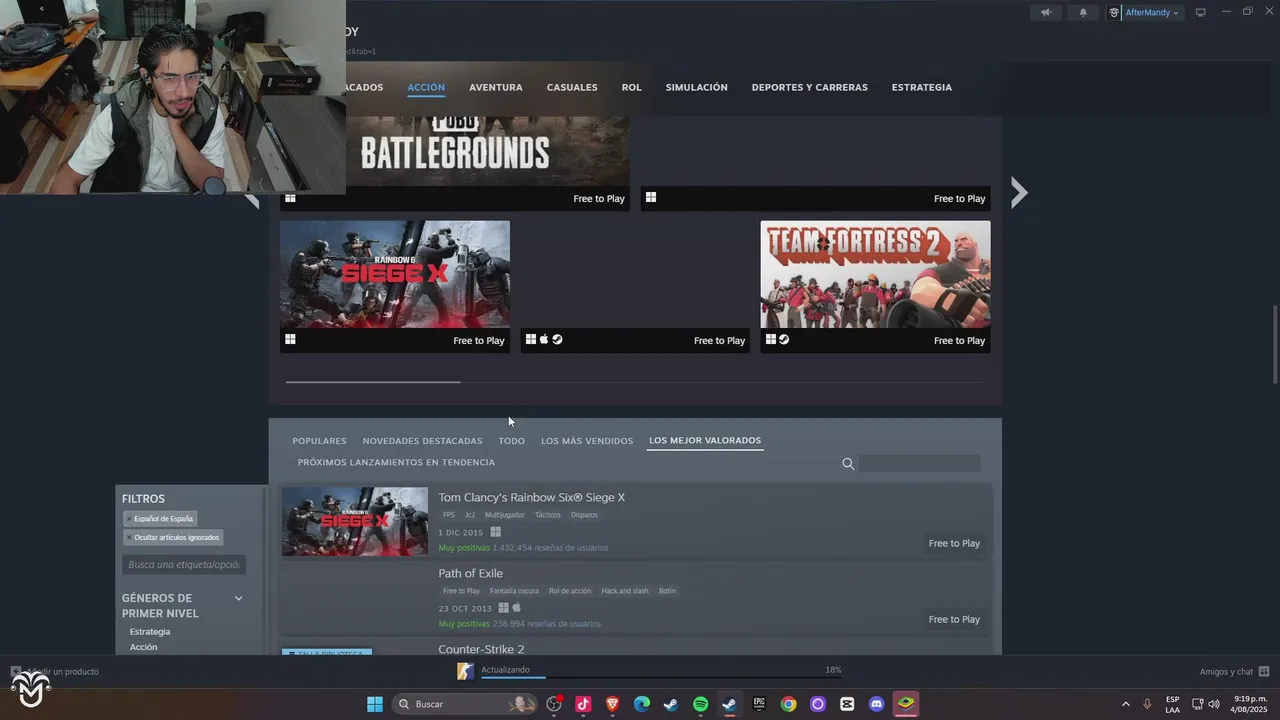Select the Aventura genre tab
The image size is (1280, 720).
(496, 88)
